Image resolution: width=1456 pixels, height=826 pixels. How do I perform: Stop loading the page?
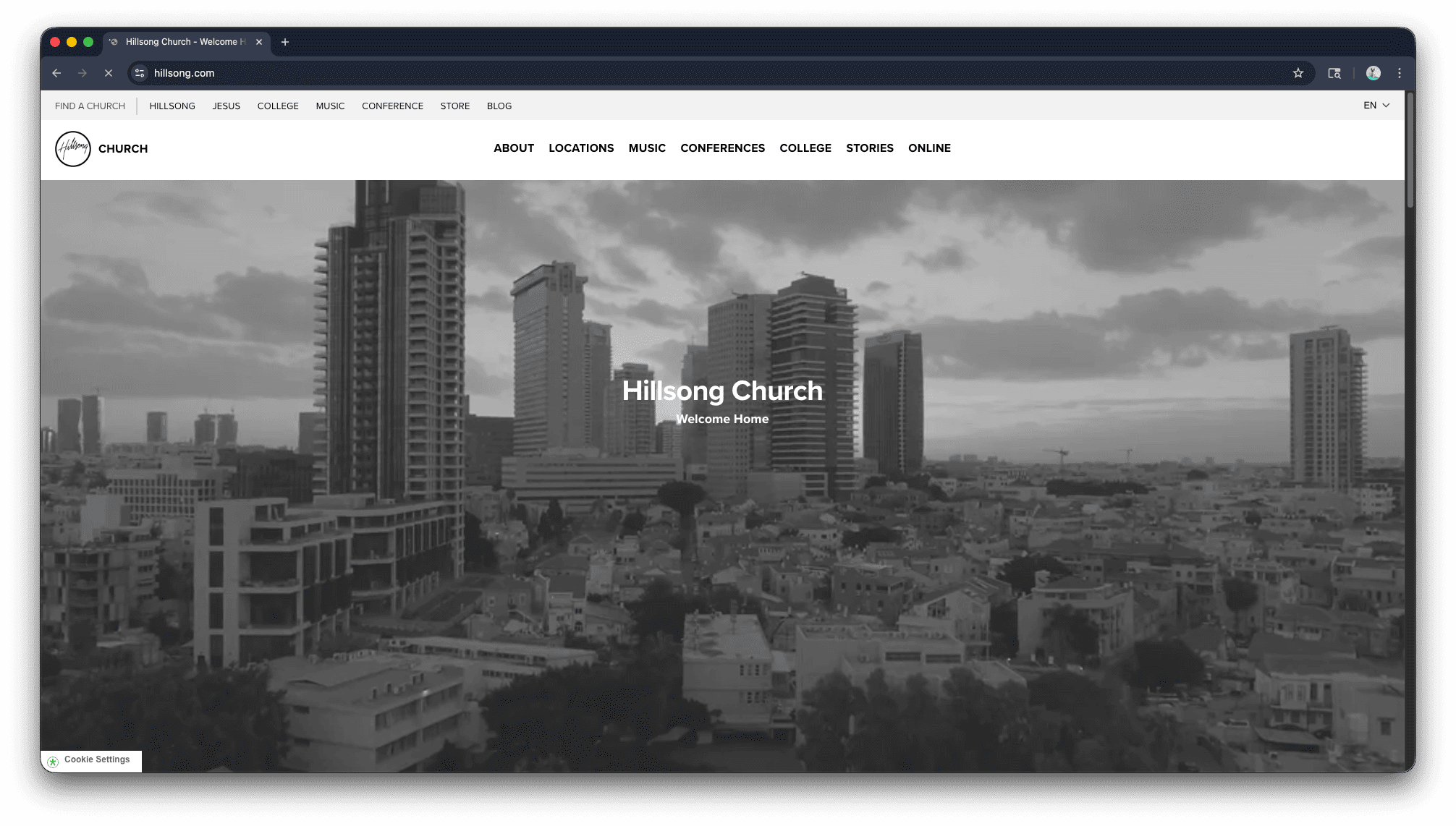109,73
